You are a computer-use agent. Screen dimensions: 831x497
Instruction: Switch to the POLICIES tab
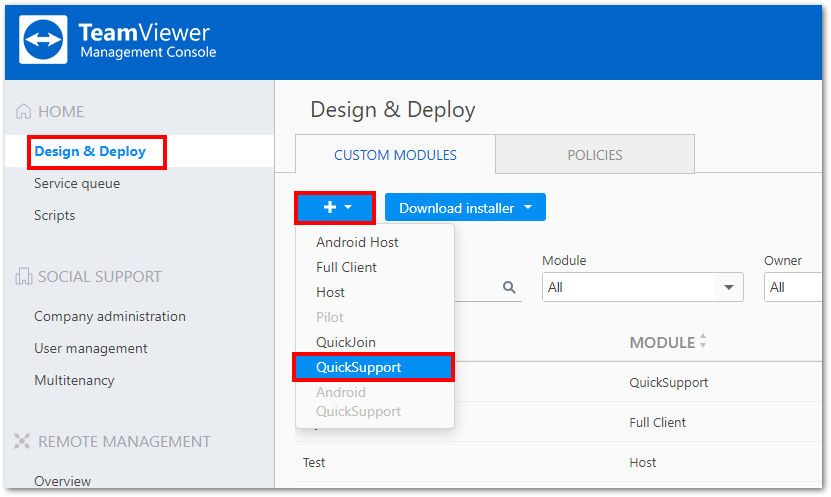tap(595, 155)
